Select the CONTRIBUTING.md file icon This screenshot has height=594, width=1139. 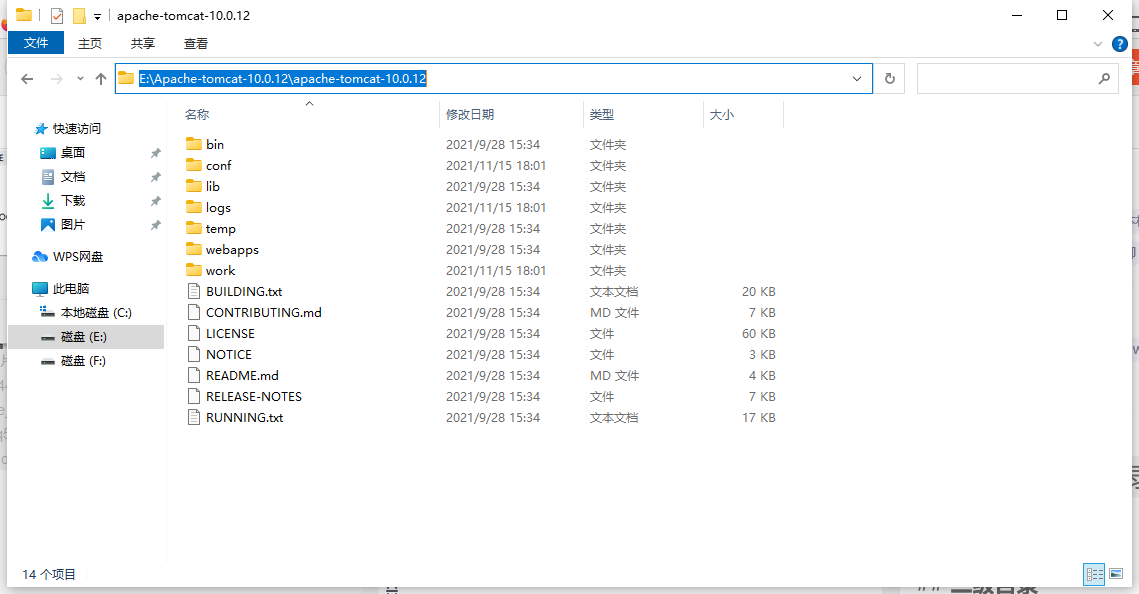coord(193,312)
